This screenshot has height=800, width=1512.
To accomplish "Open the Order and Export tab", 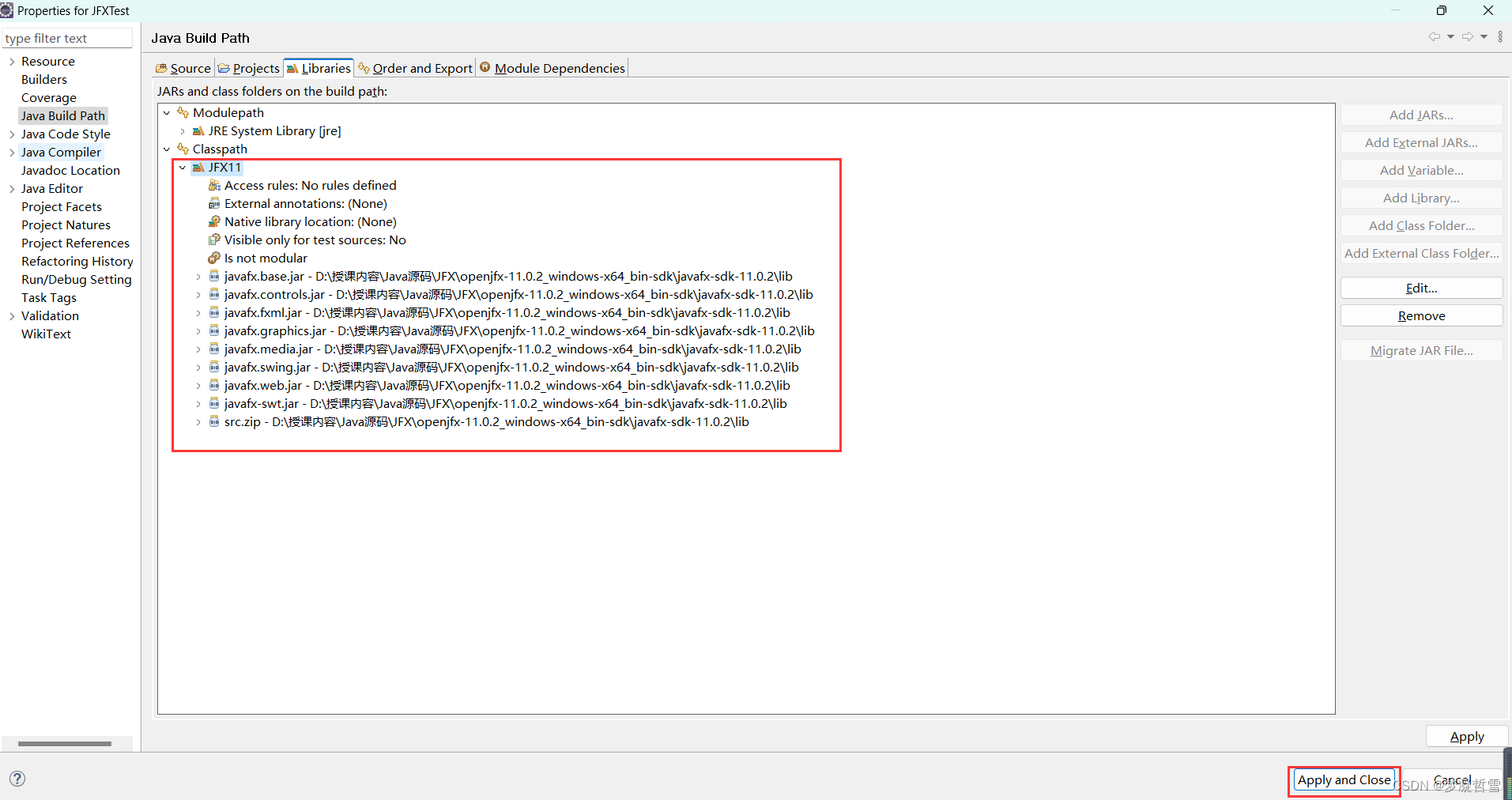I will click(x=416, y=68).
